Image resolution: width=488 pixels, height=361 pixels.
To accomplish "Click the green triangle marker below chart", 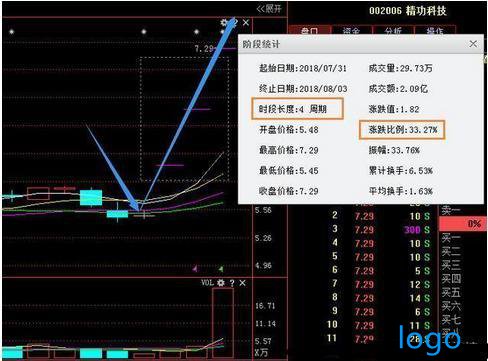I will tap(221, 268).
